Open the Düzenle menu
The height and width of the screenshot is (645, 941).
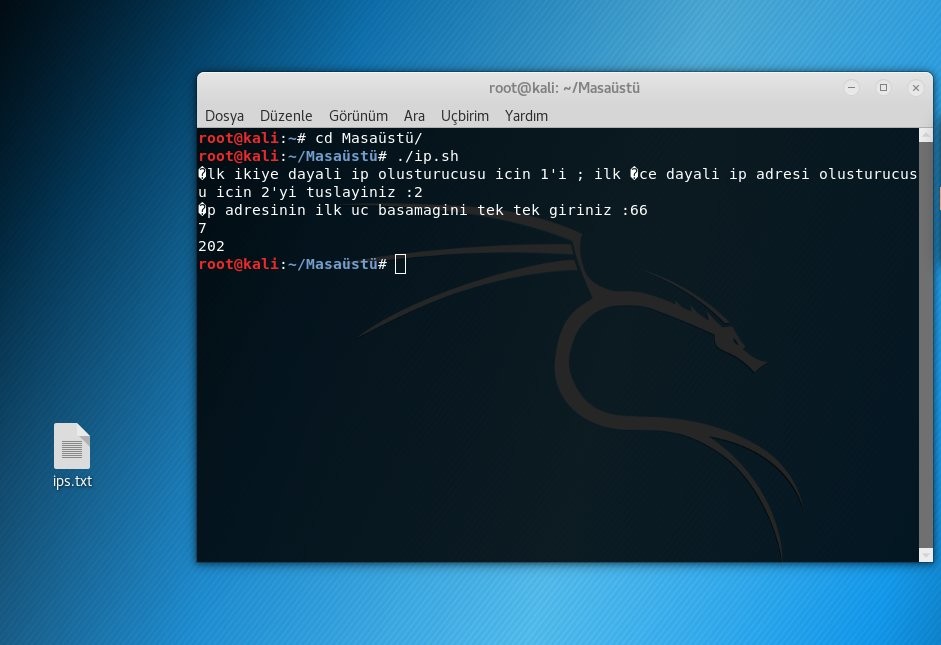tap(286, 116)
